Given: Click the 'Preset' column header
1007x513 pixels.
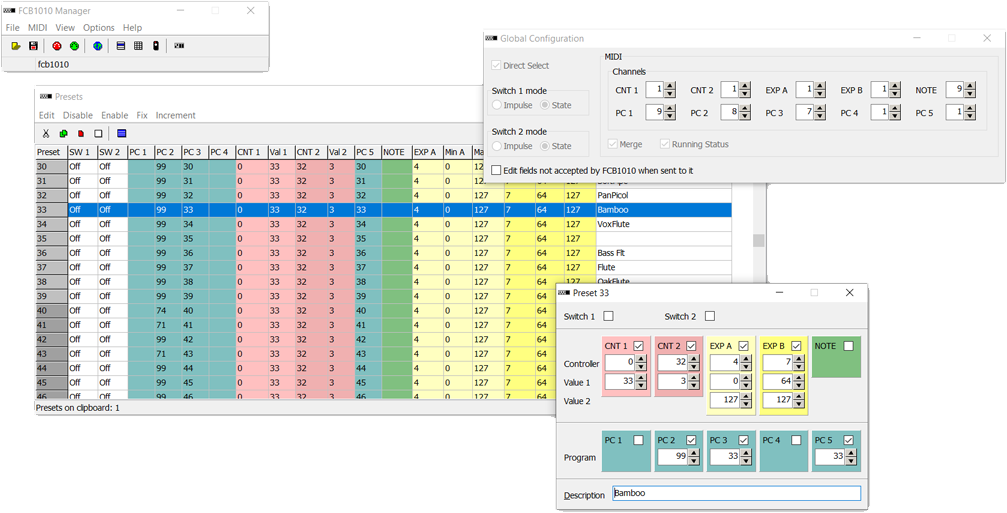Looking at the screenshot, I should 51,152.
